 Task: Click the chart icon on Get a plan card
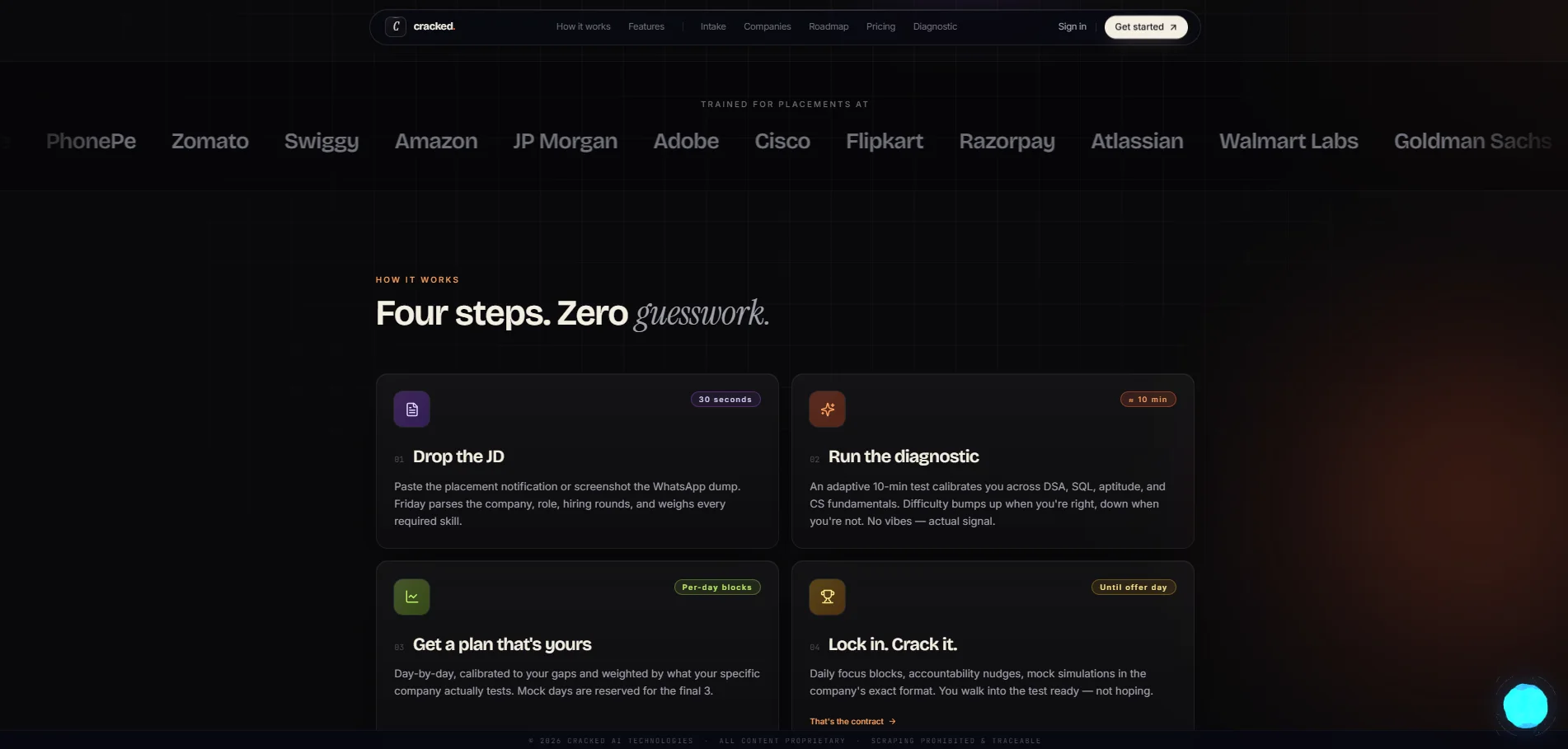click(x=411, y=597)
